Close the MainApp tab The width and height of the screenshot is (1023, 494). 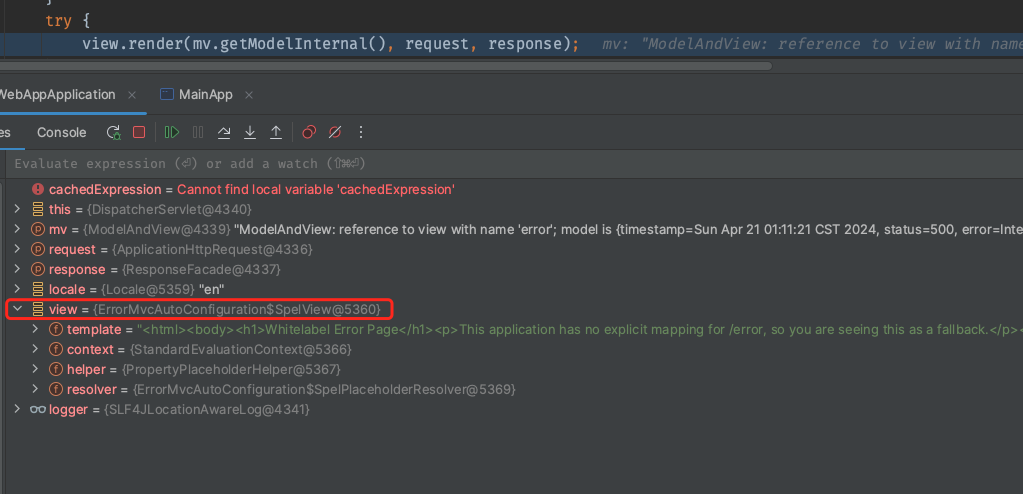[249, 95]
